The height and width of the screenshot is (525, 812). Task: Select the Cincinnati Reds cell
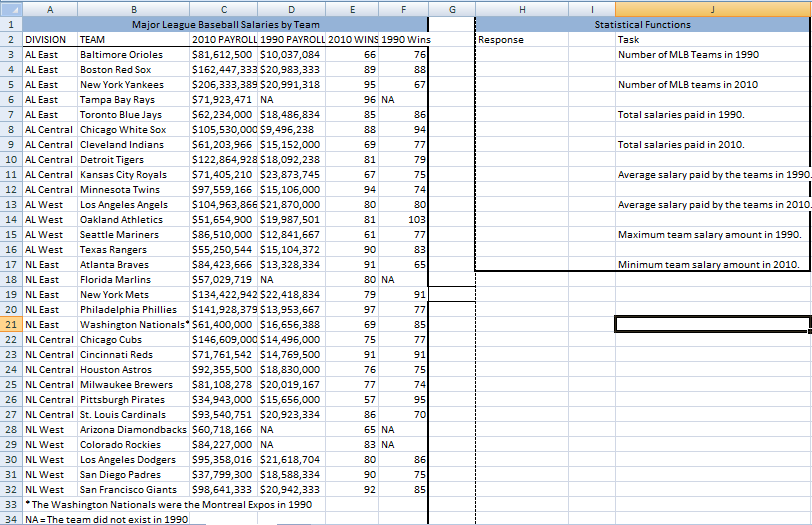click(x=134, y=355)
